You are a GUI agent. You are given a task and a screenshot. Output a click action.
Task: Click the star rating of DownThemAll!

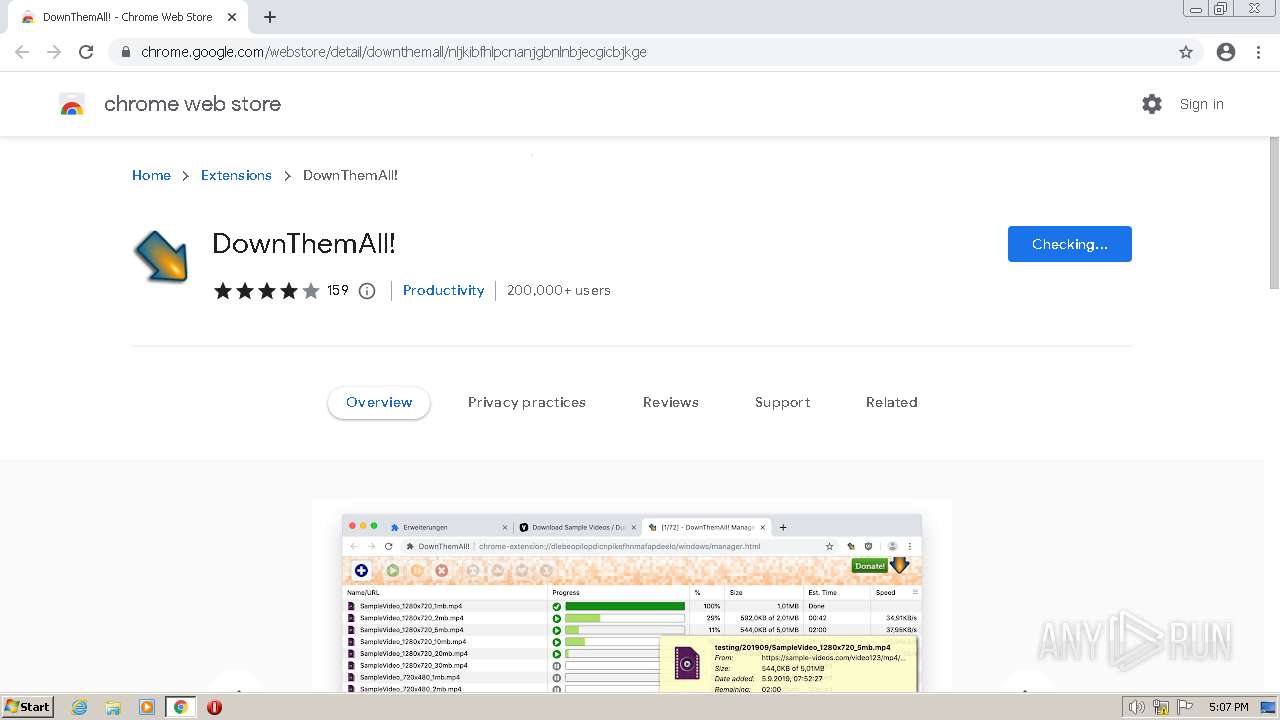tap(266, 291)
